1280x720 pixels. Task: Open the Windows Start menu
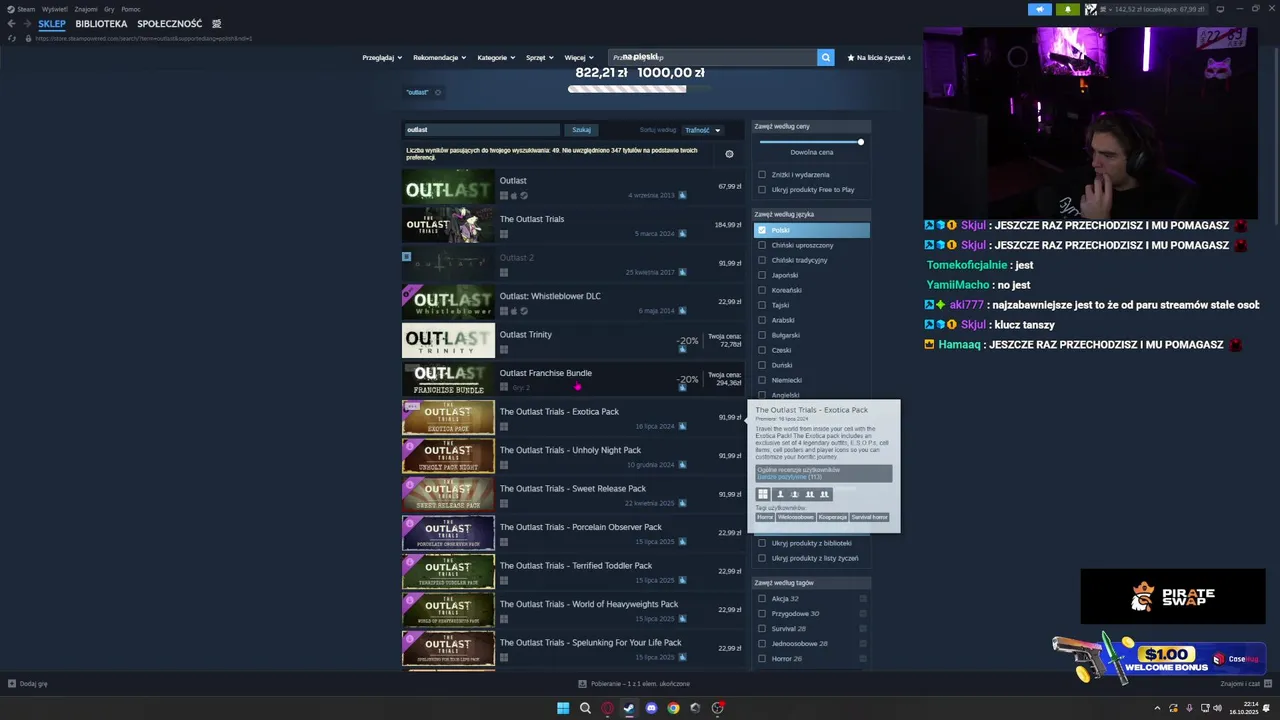click(x=563, y=708)
